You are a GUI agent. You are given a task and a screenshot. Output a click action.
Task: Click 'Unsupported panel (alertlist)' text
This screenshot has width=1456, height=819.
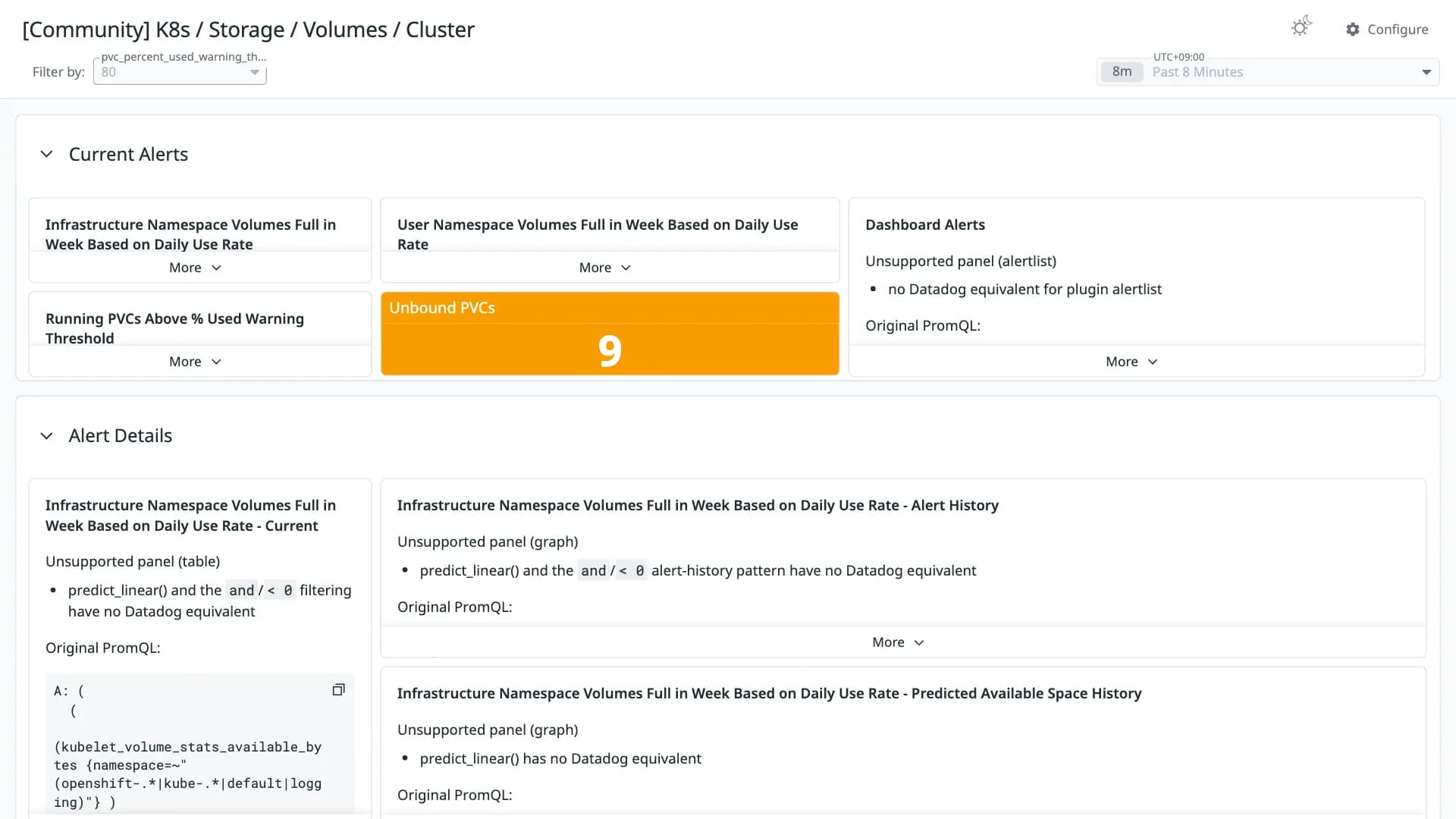pyautogui.click(x=961, y=261)
